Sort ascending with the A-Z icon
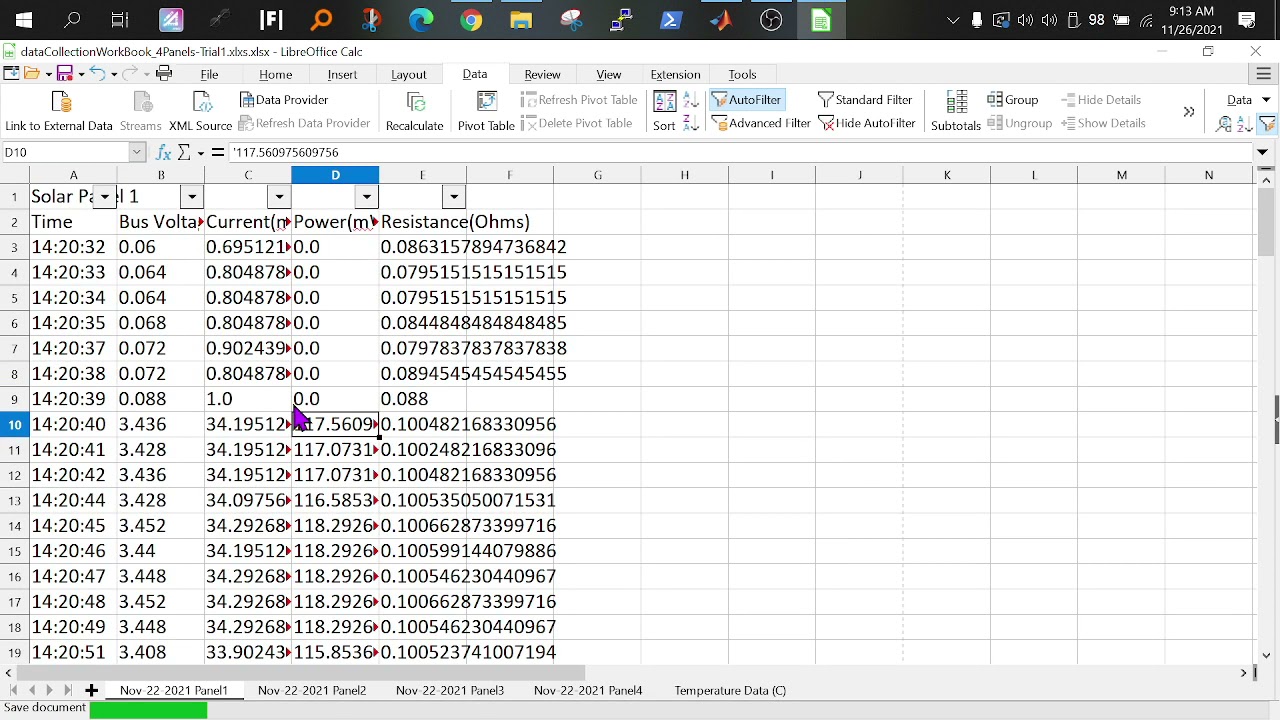 pos(690,101)
